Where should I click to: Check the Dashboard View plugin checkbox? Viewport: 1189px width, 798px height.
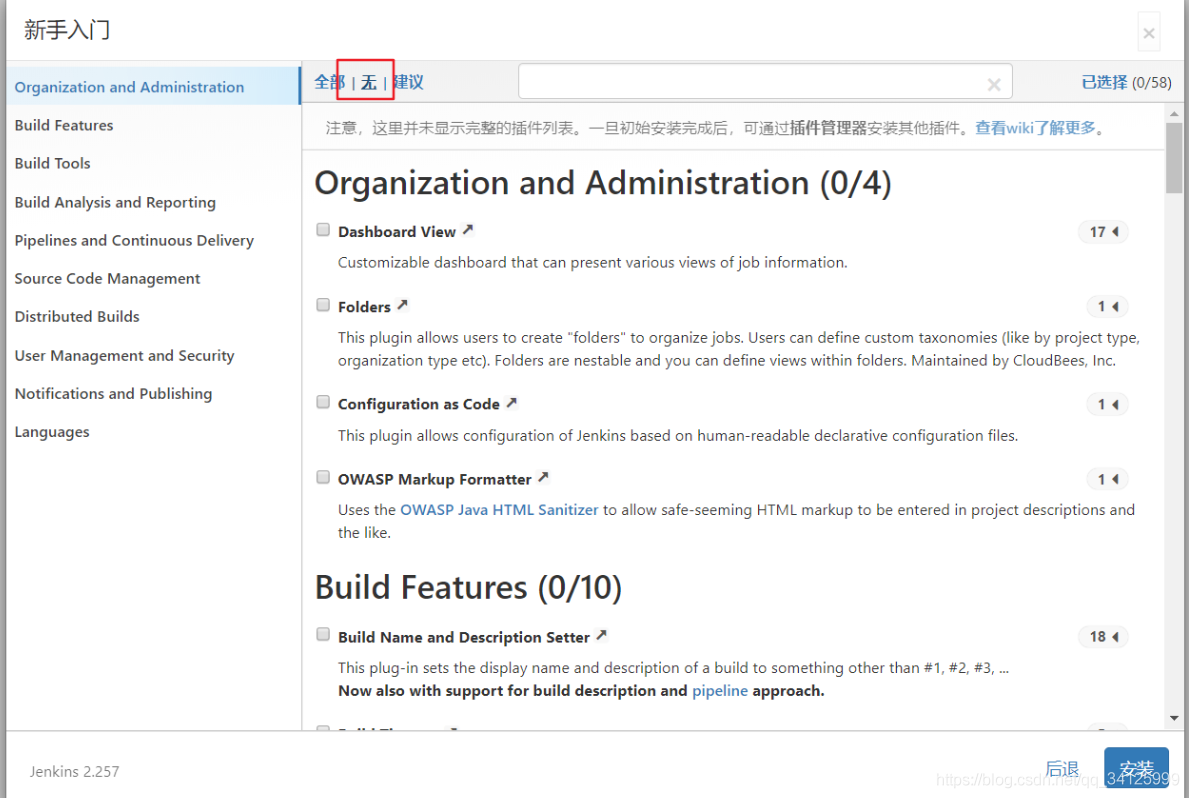[x=323, y=230]
